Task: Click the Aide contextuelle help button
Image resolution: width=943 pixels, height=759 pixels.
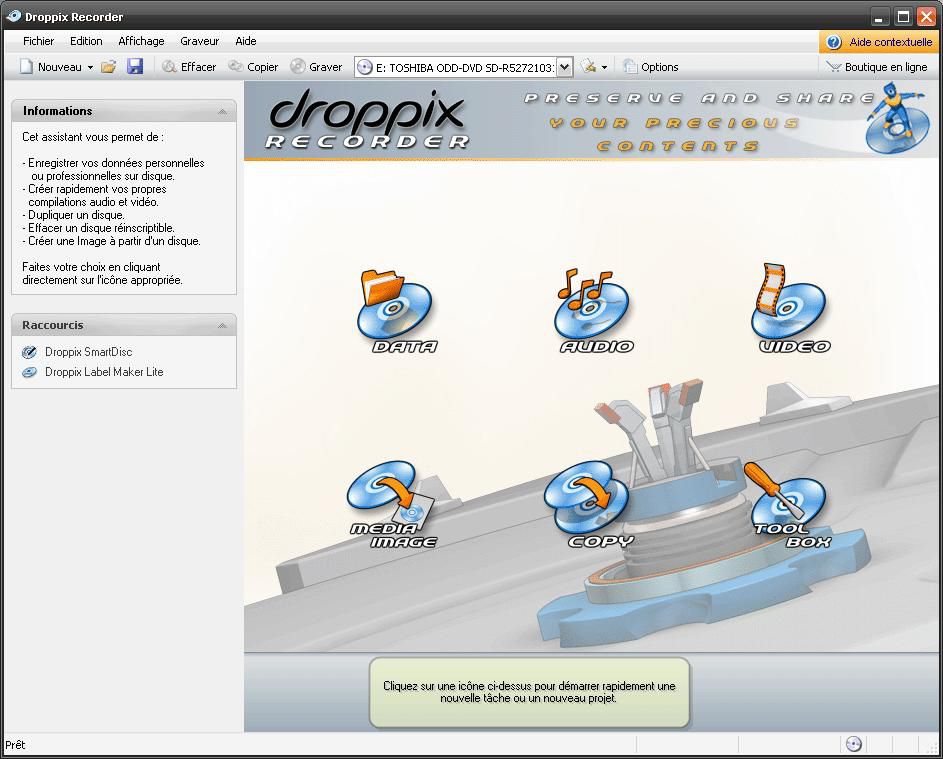Action: coord(880,42)
